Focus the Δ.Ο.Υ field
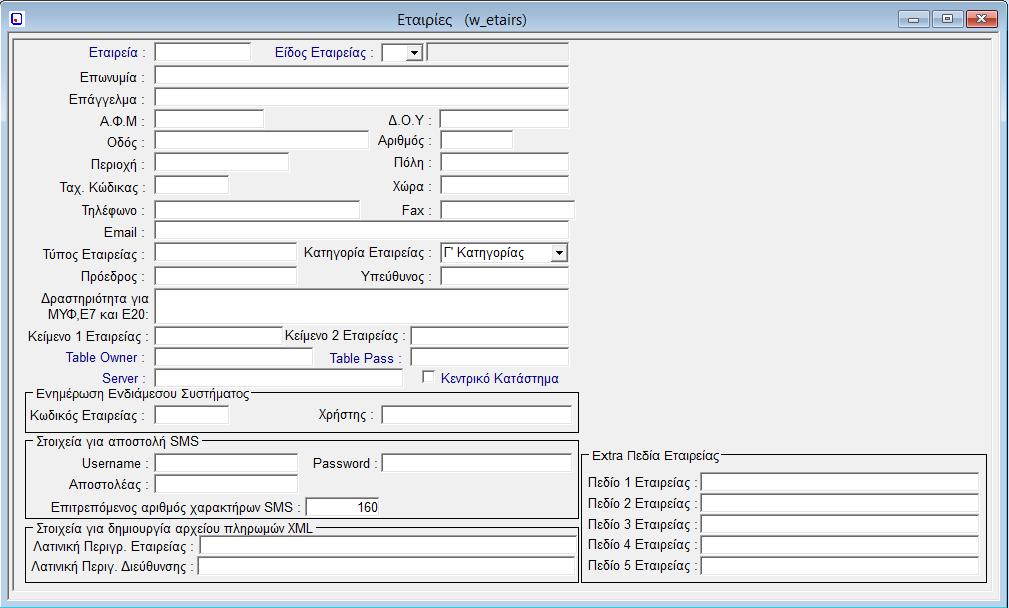The height and width of the screenshot is (608, 1009). [504, 120]
